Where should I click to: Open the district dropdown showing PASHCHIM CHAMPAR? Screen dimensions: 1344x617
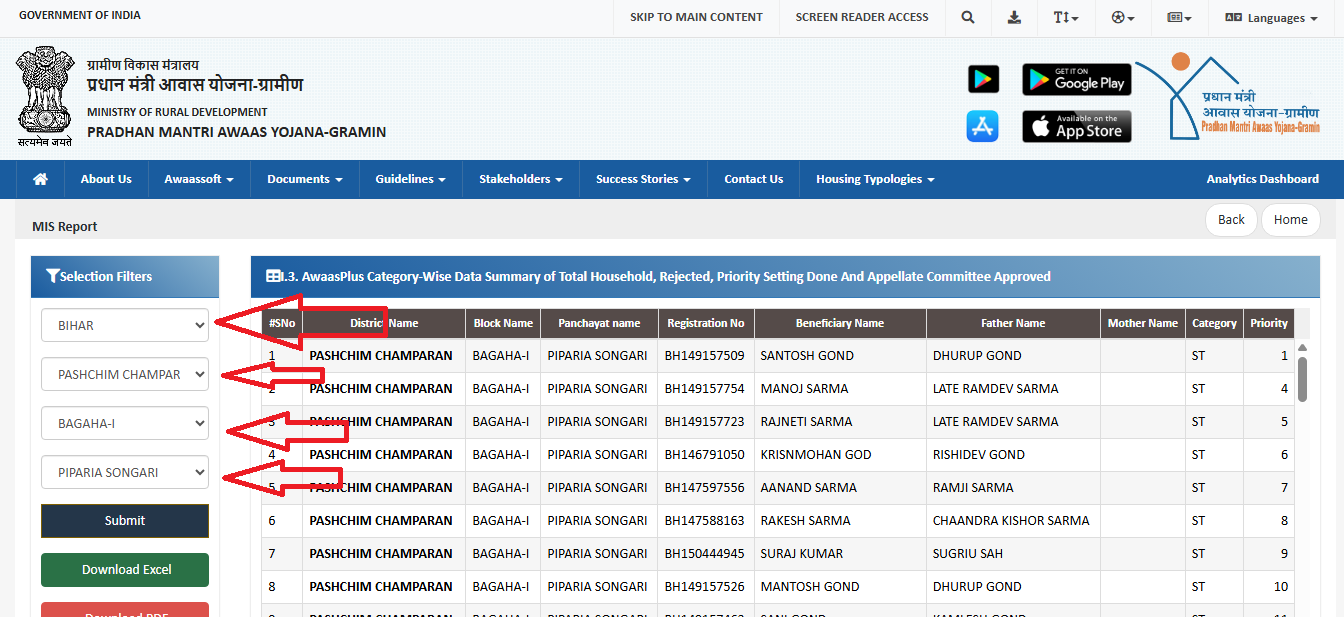pyautogui.click(x=125, y=374)
